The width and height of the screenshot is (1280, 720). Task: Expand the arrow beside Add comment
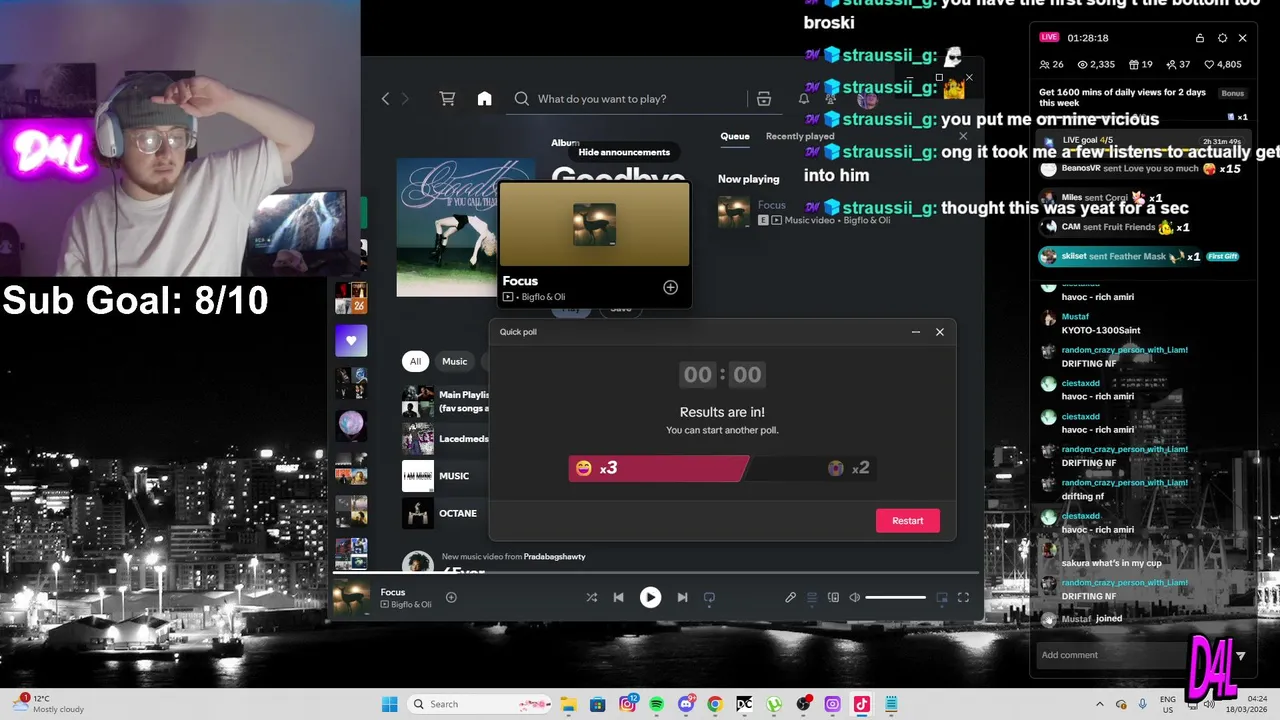tap(1240, 656)
